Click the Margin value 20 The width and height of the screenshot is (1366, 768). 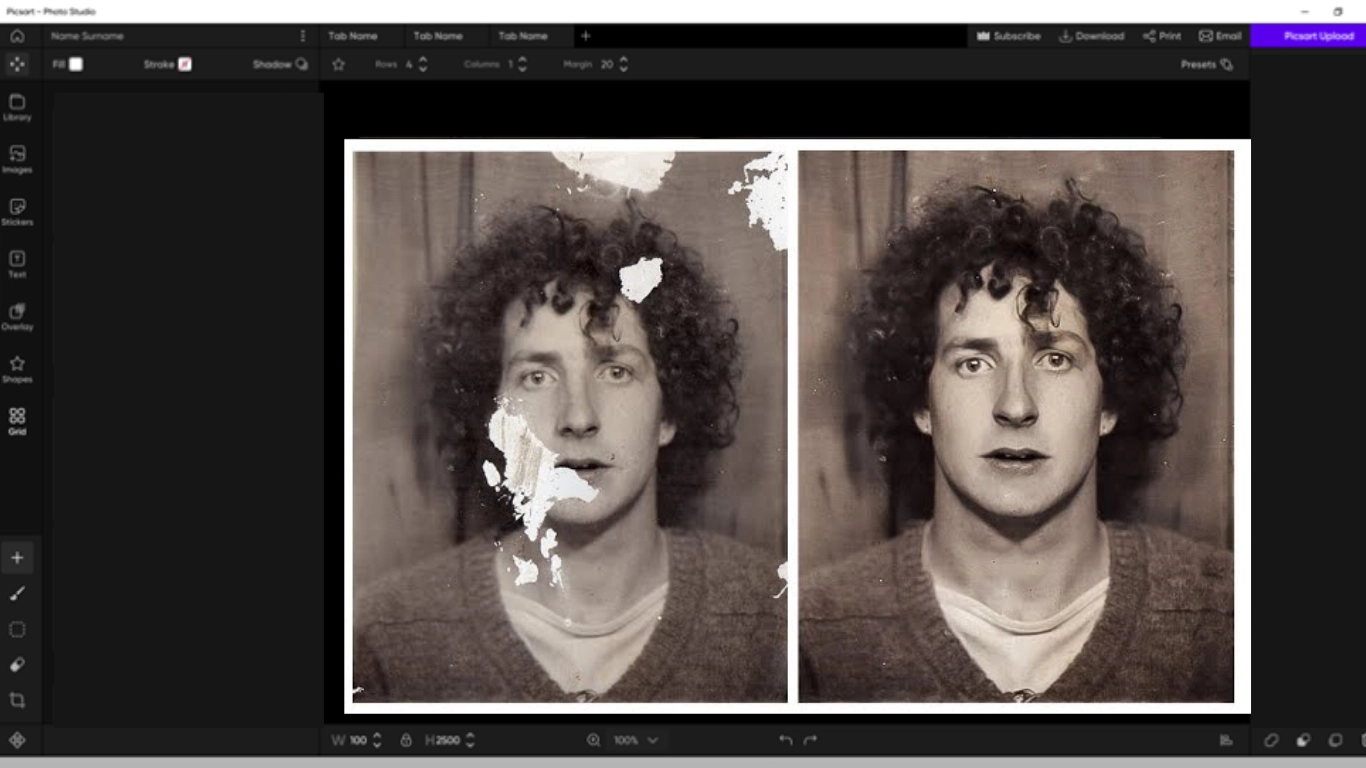(x=607, y=64)
